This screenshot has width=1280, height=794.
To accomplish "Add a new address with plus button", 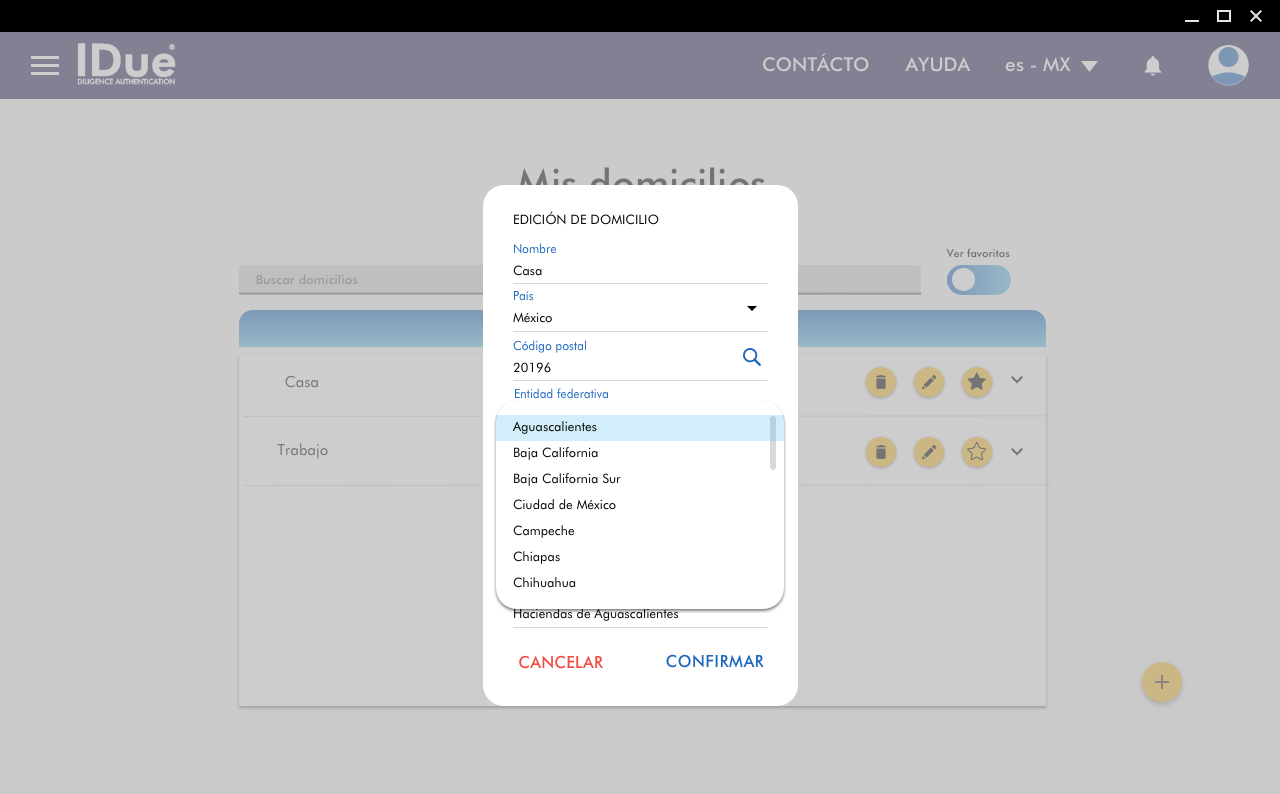I will 1161,682.
